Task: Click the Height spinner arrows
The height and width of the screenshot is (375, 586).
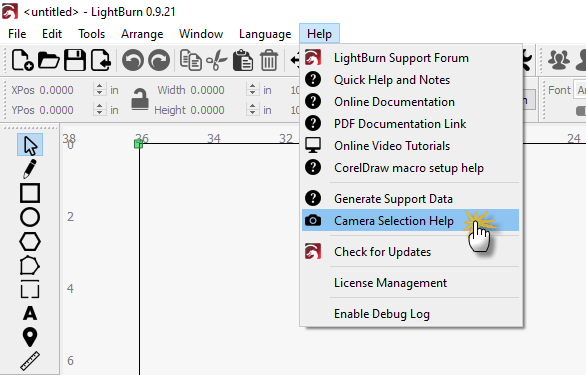Action: click(252, 110)
